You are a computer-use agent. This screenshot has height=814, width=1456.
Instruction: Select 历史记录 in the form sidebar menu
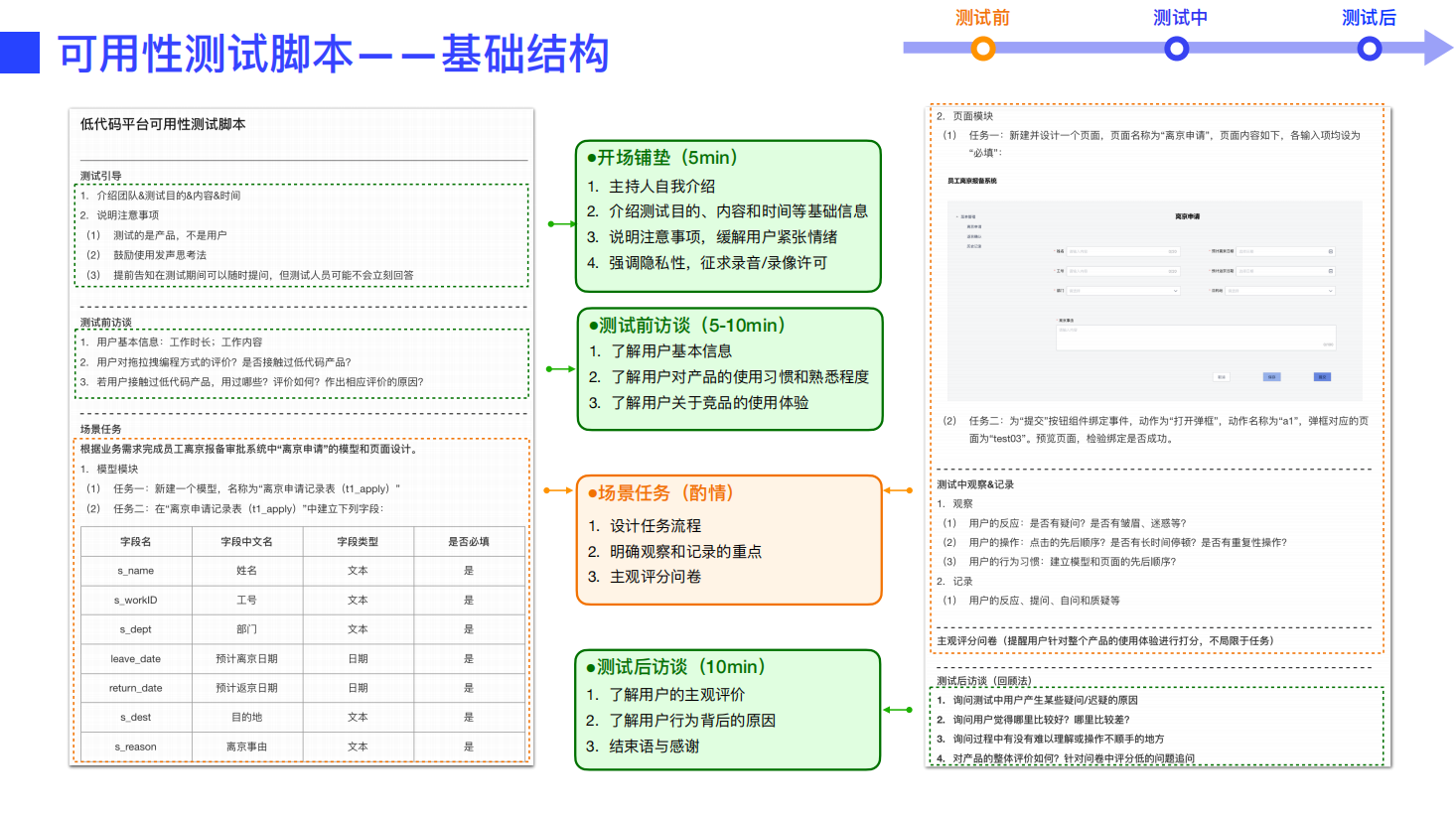[x=973, y=246]
